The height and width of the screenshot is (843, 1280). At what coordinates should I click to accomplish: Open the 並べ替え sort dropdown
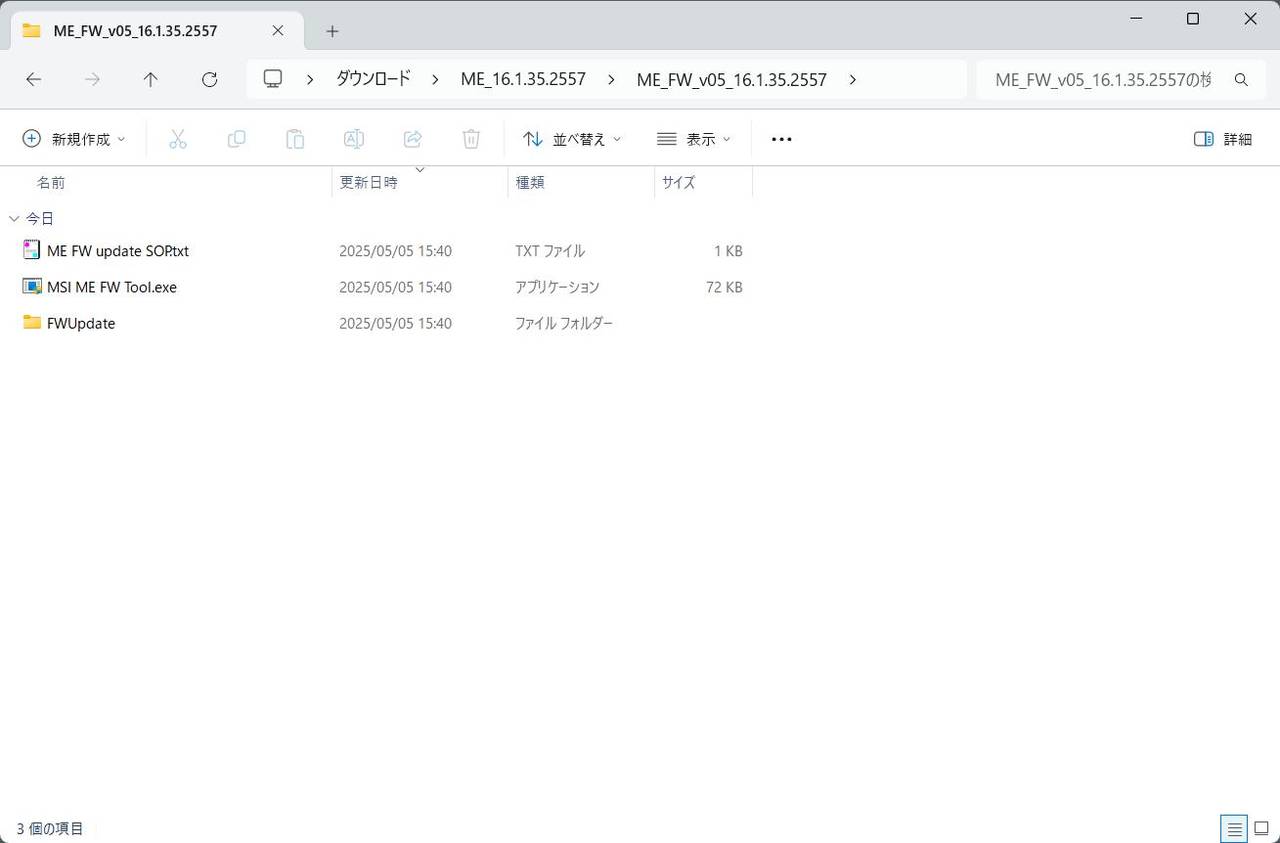point(572,139)
